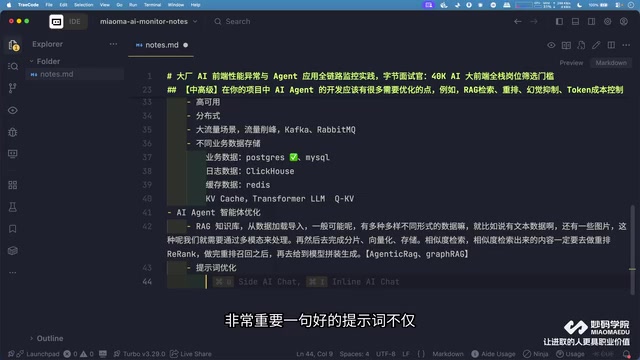
Task: Open the Remote Explorer monitor icon
Action: [13, 154]
